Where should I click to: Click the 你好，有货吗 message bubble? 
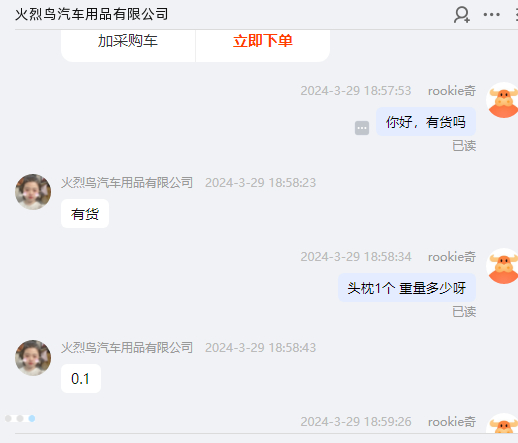[426, 122]
